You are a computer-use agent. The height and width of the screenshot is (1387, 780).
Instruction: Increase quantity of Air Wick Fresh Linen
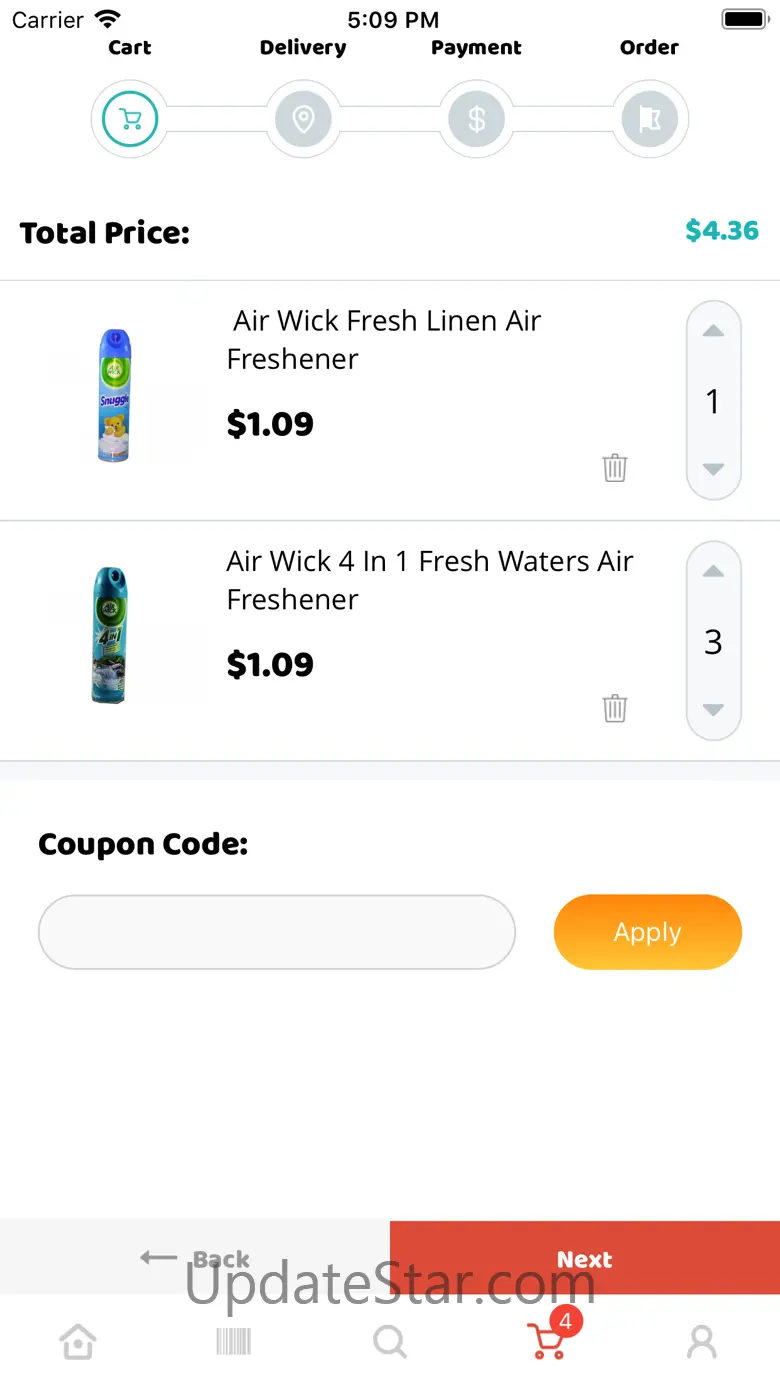[713, 332]
